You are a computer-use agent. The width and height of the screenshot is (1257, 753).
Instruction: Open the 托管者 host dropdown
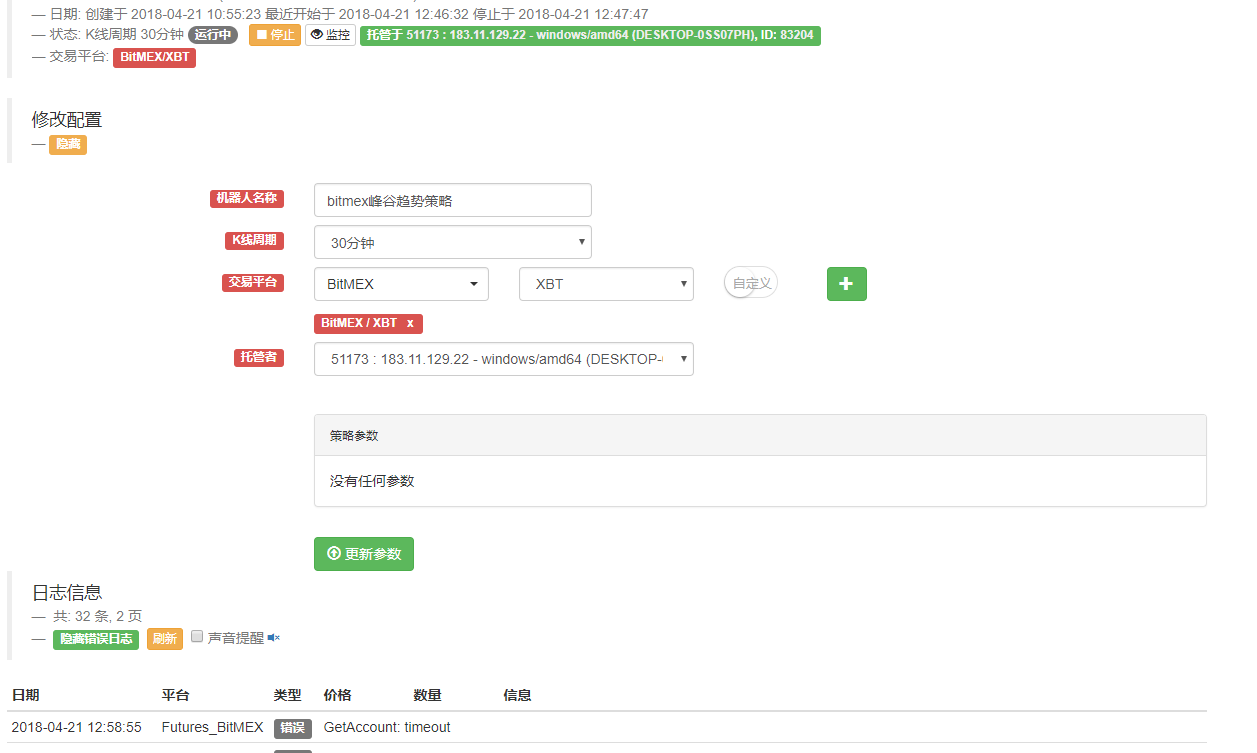(x=504, y=359)
